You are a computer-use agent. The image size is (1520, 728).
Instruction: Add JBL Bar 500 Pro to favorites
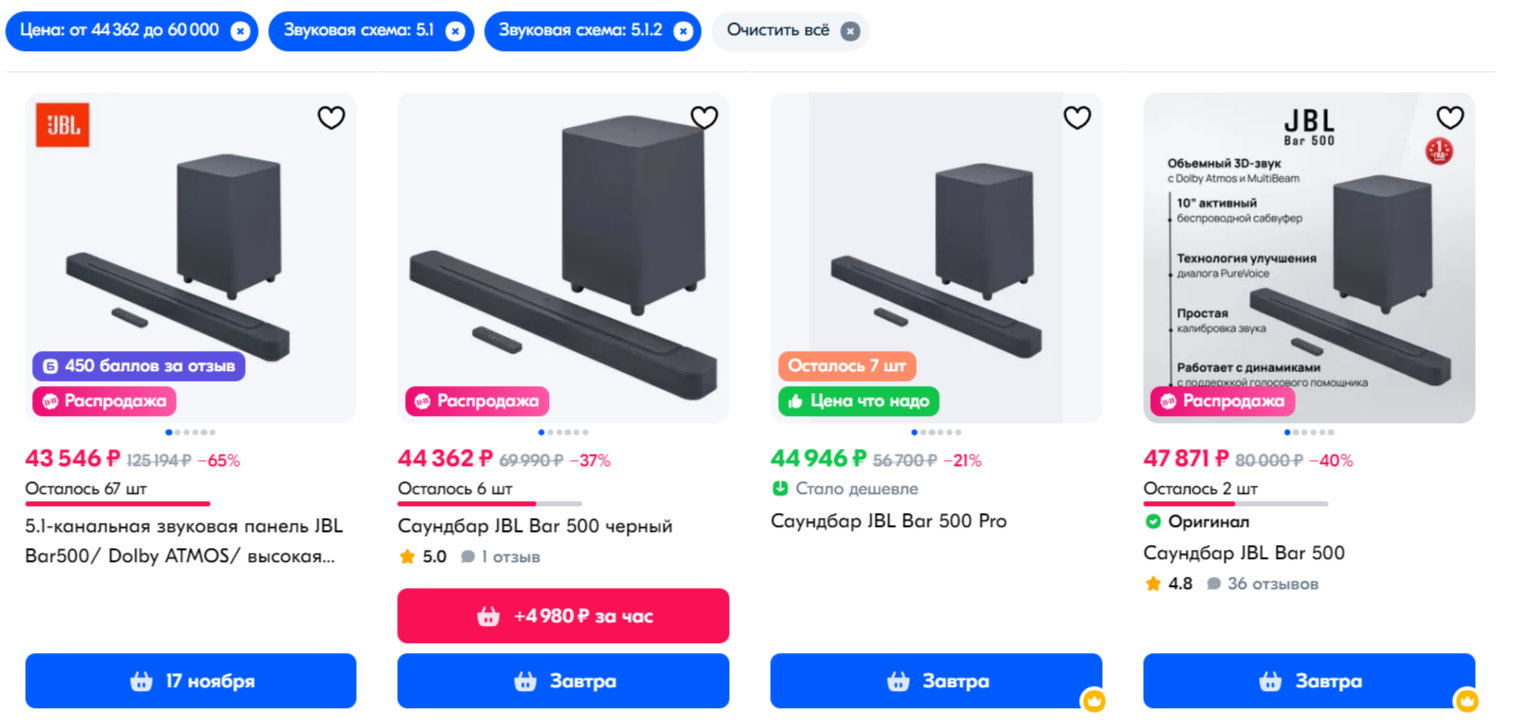1077,118
